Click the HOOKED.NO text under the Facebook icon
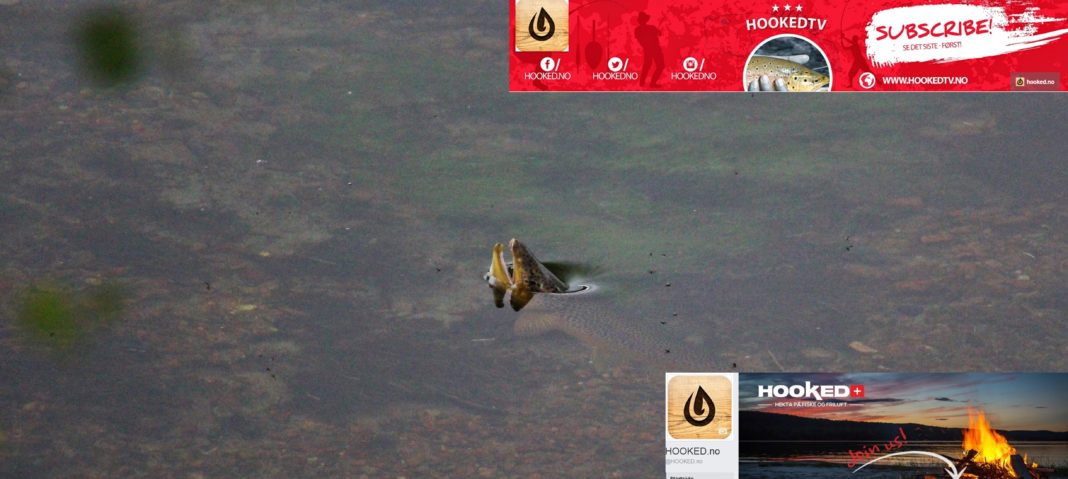1068x479 pixels. click(x=547, y=76)
